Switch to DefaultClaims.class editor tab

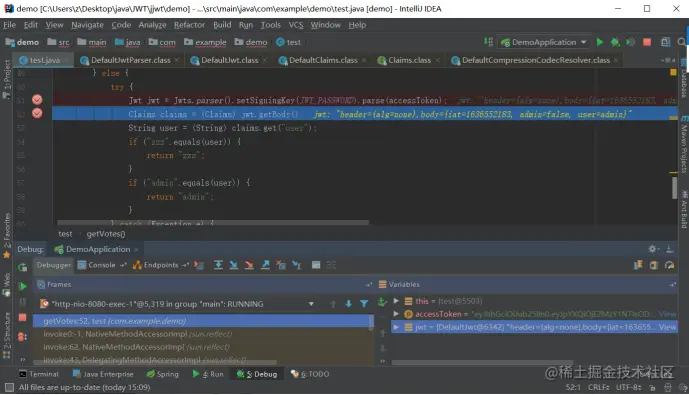[x=323, y=60]
